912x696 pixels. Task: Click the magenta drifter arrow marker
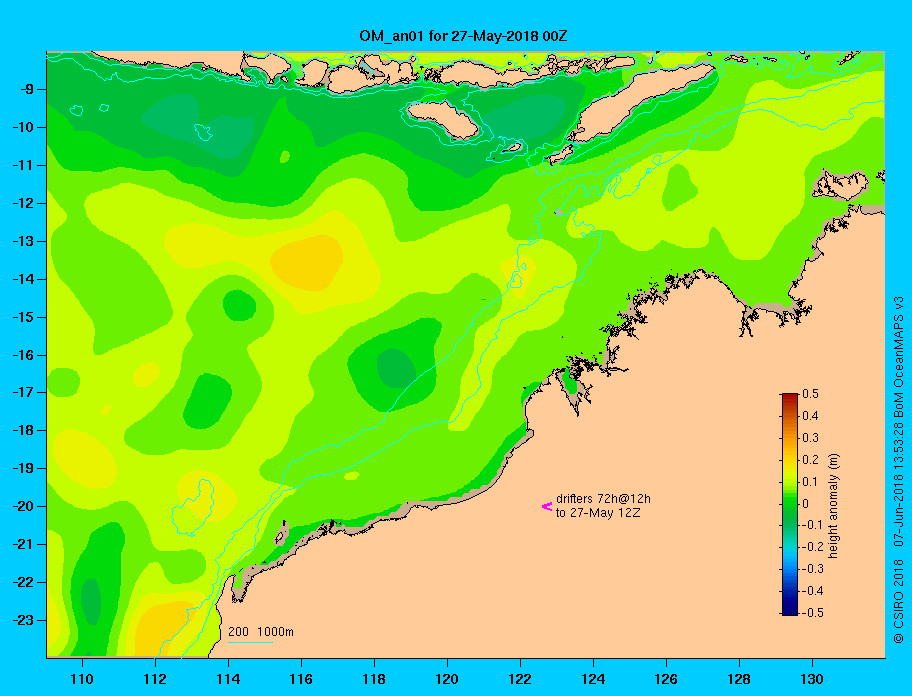pyautogui.click(x=547, y=506)
